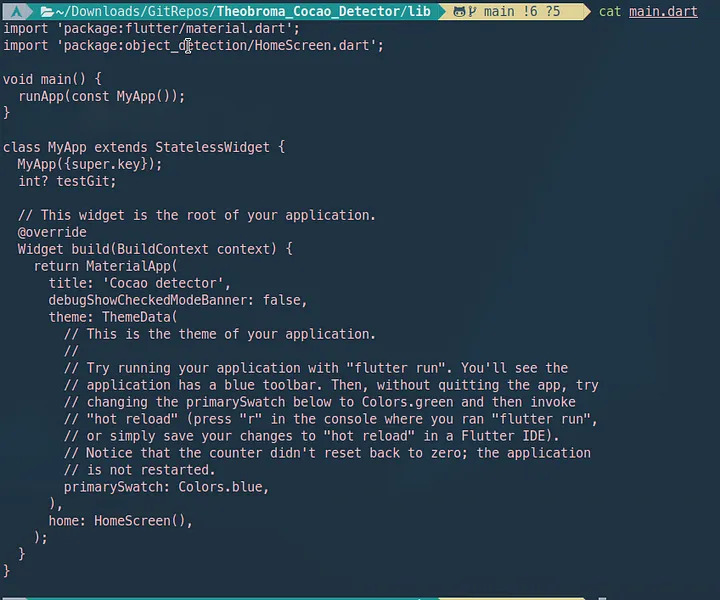The width and height of the screenshot is (720, 600).
Task: Click the 'int? testGit;' line
Action: 68,181
